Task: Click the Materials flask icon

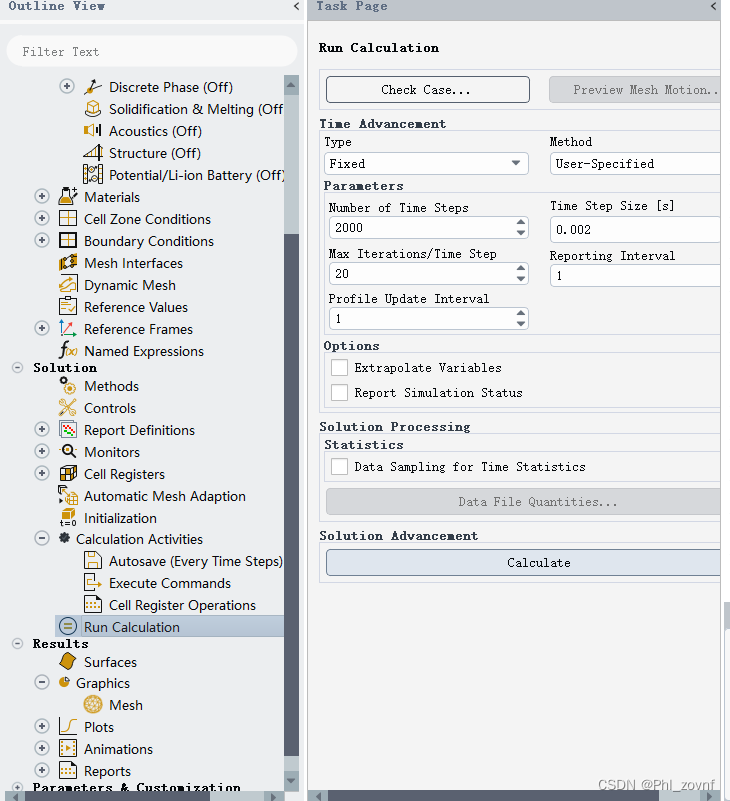Action: [x=68, y=197]
